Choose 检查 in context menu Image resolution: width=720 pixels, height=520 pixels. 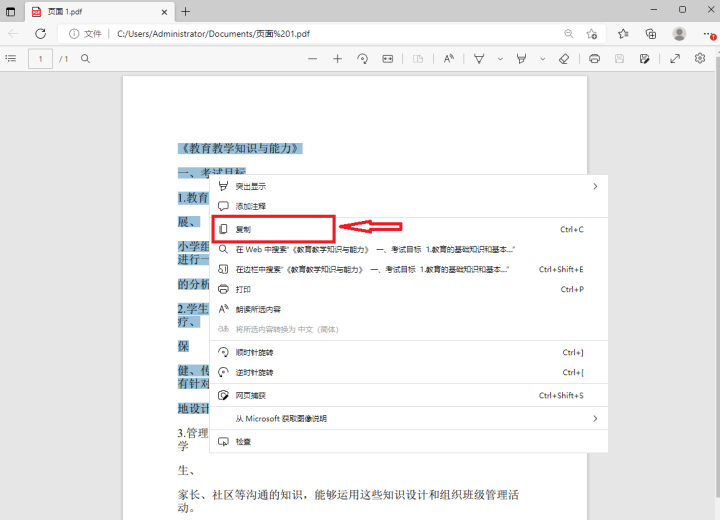(409, 441)
